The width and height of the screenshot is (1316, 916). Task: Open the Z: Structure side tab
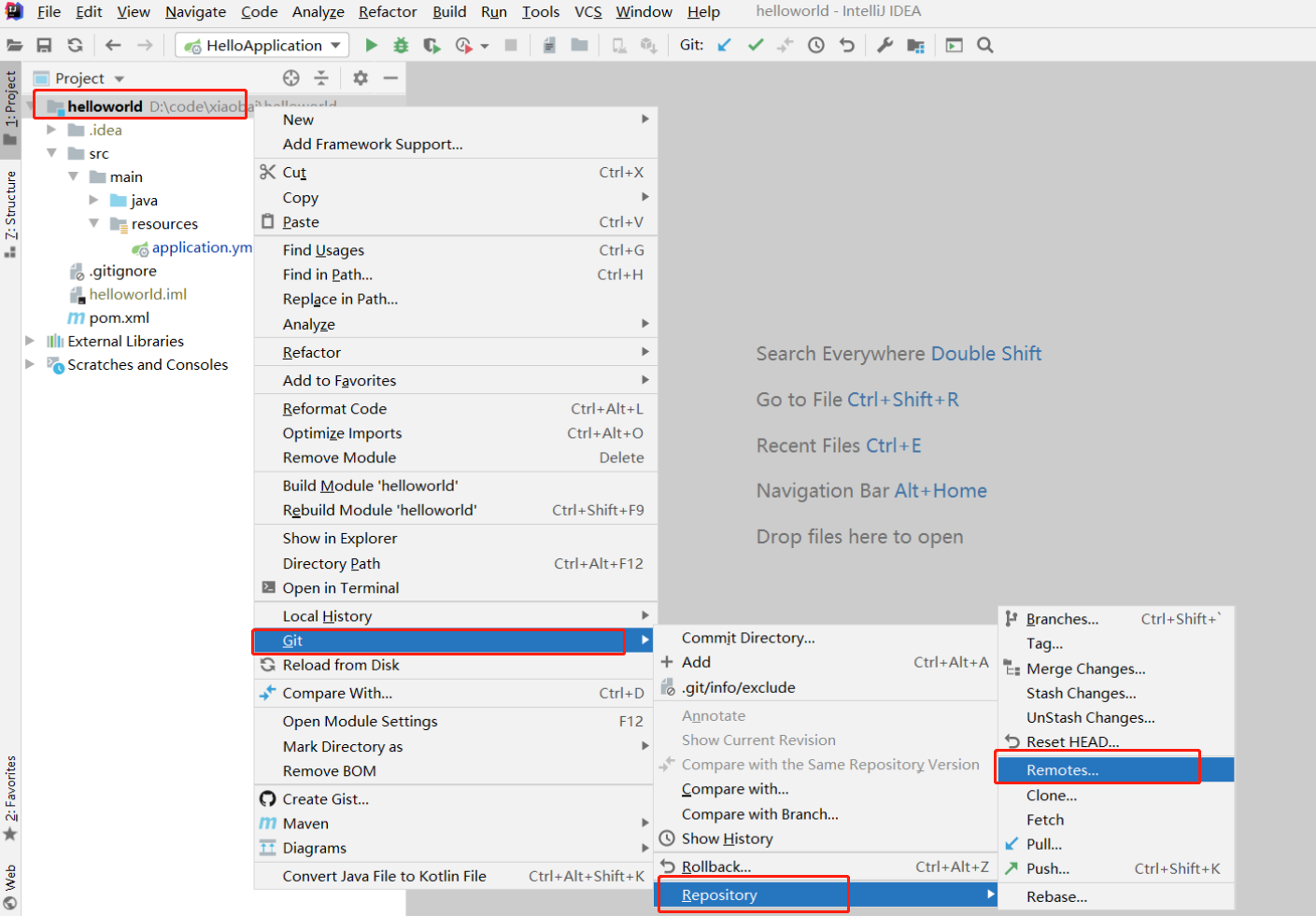(x=10, y=214)
